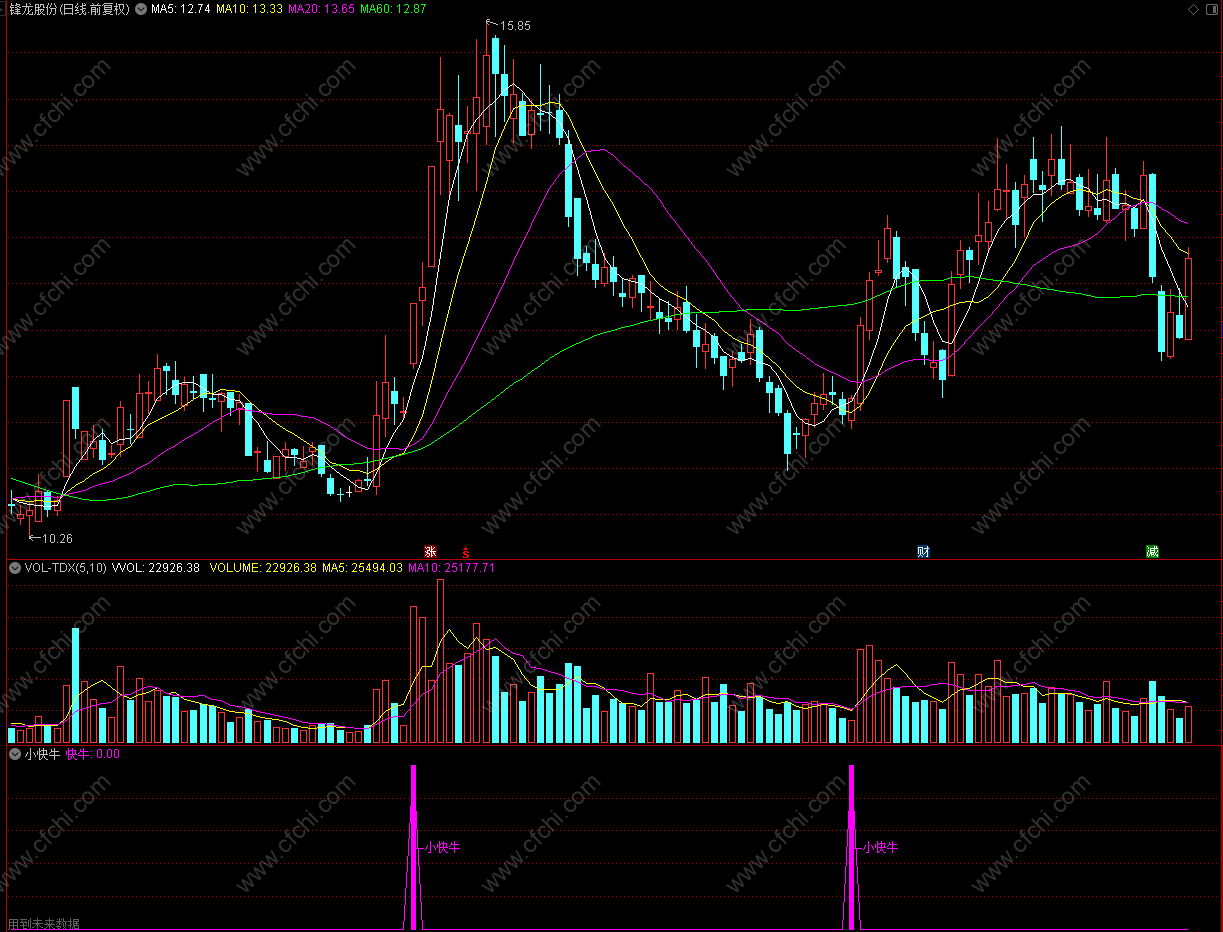Expand the VOL-TDX indicator dropdown arrow
Screen dimensions: 1223x932
15,568
